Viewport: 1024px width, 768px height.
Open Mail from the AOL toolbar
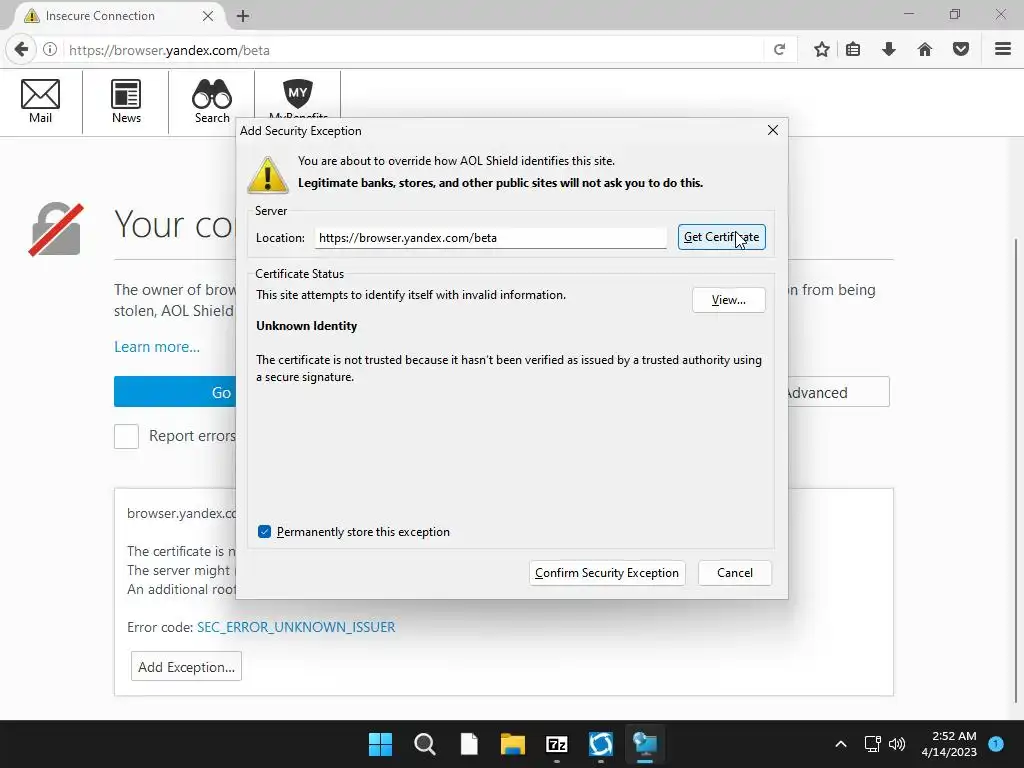(x=40, y=101)
